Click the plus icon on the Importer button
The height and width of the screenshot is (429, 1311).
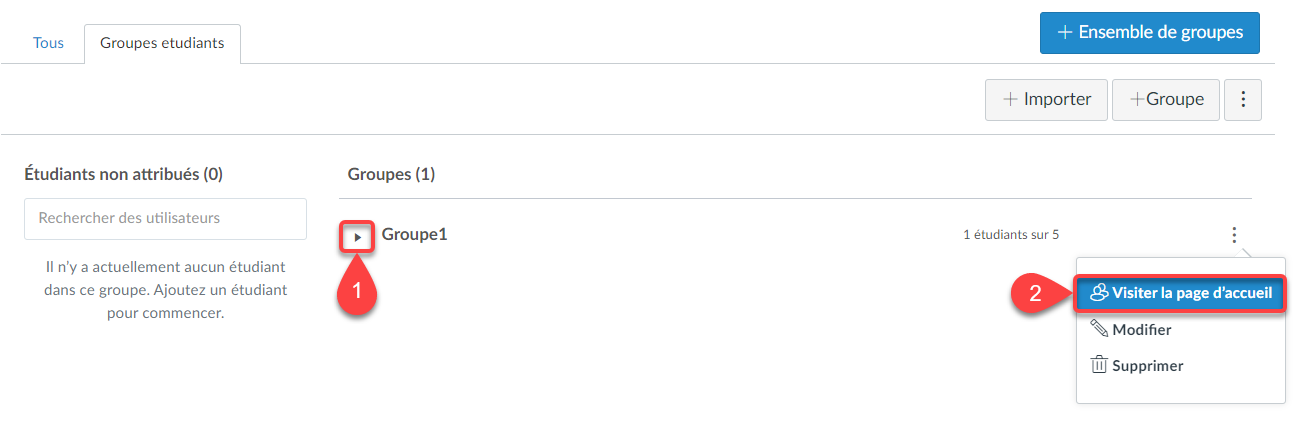(x=1010, y=100)
